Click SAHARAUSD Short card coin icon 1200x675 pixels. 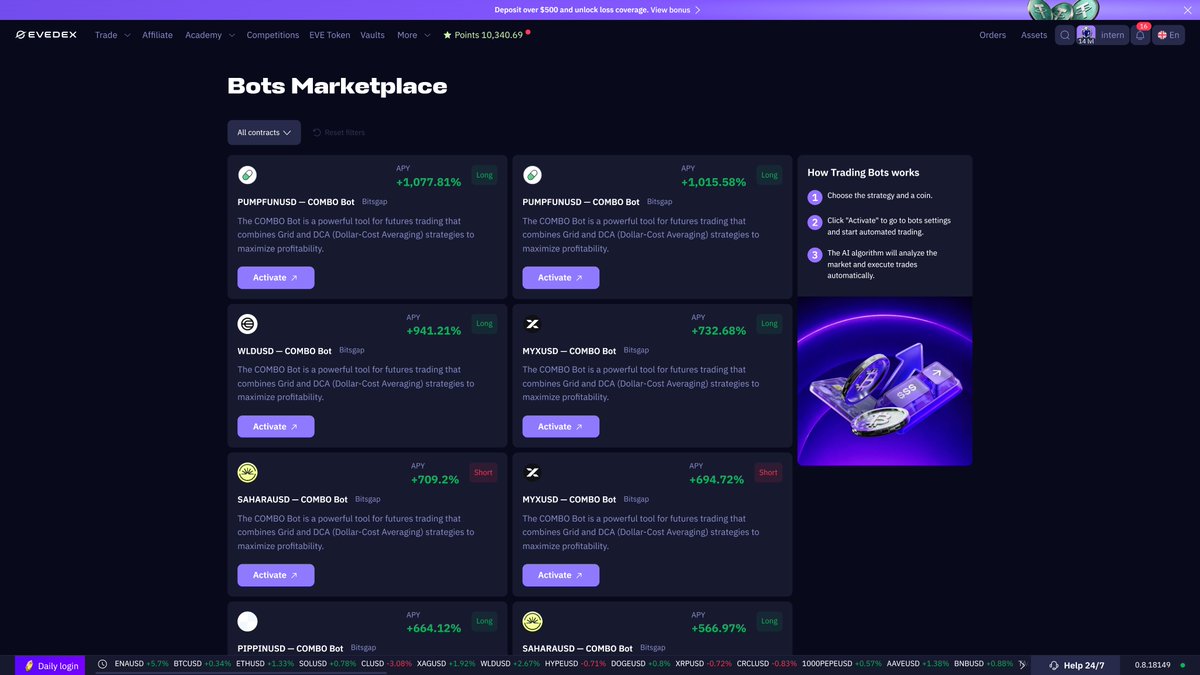pos(247,473)
